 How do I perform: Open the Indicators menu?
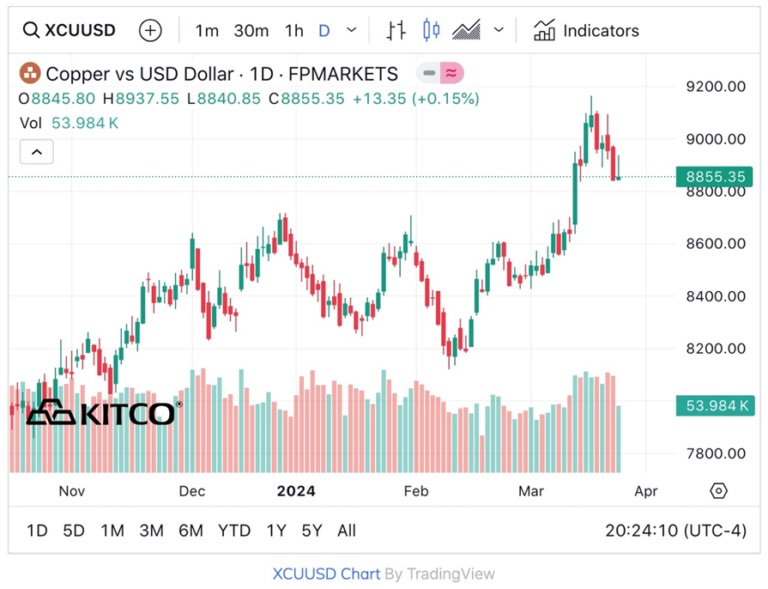coord(586,30)
